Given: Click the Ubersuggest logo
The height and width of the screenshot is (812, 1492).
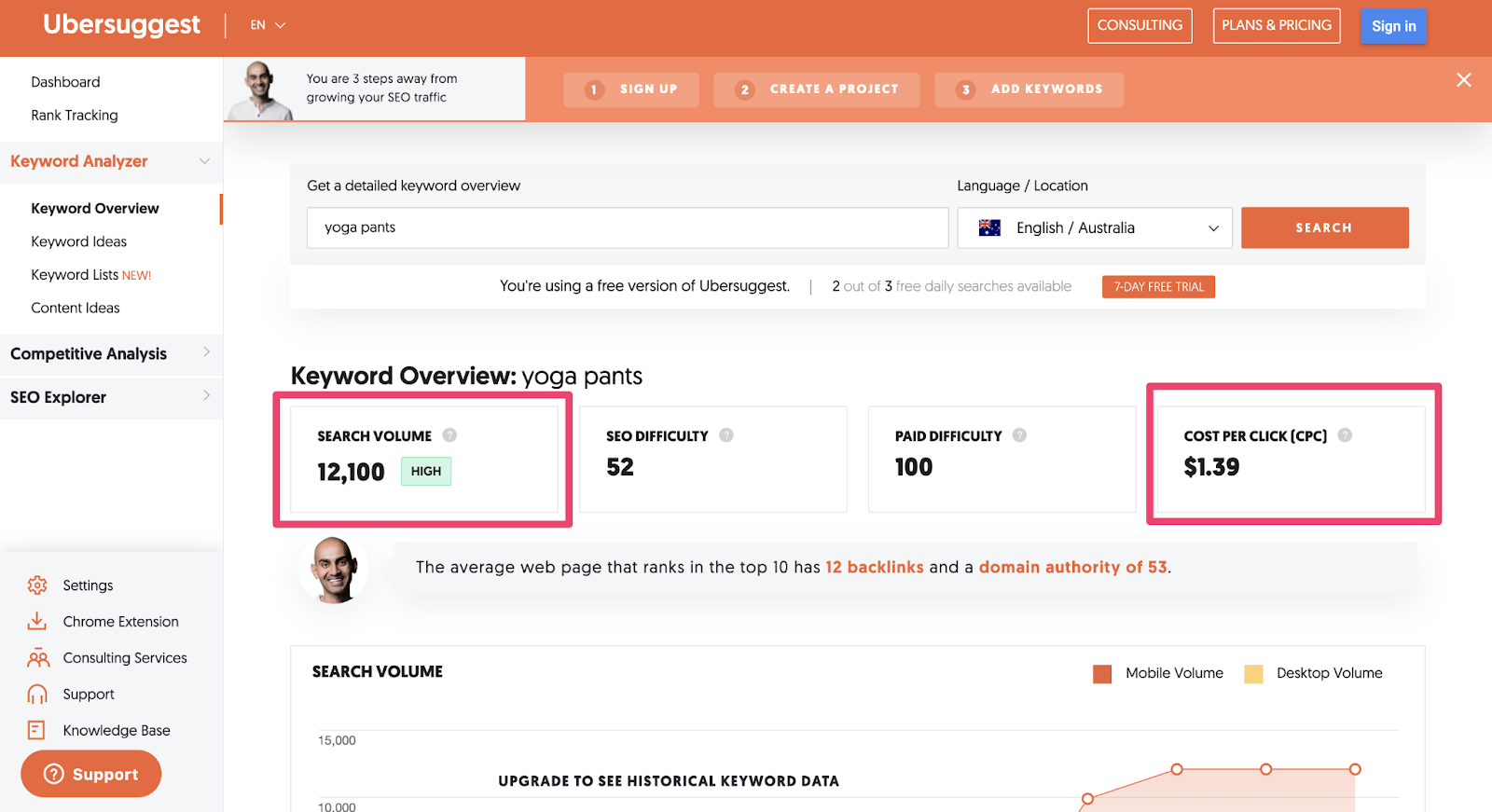Looking at the screenshot, I should (121, 25).
